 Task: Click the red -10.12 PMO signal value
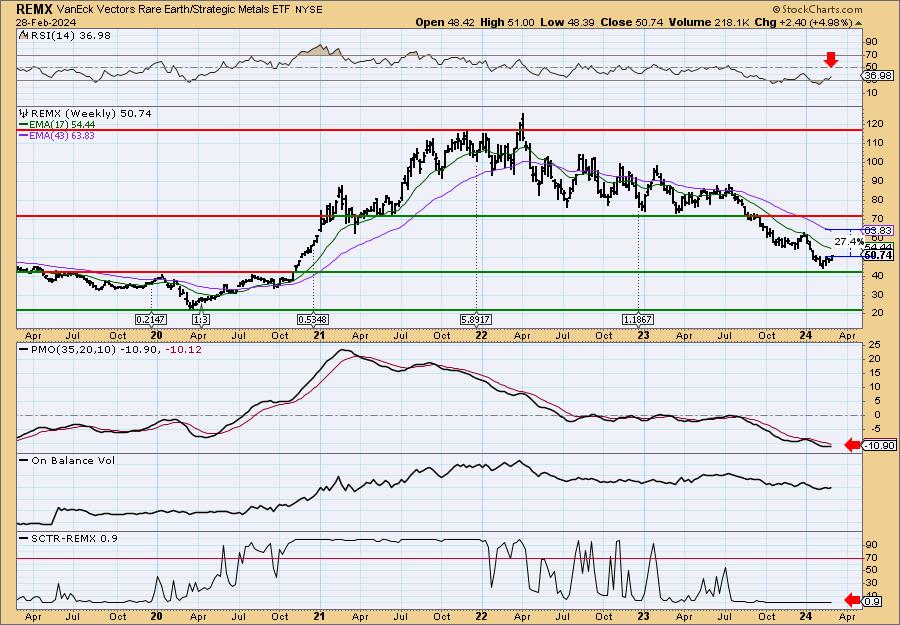point(183,350)
